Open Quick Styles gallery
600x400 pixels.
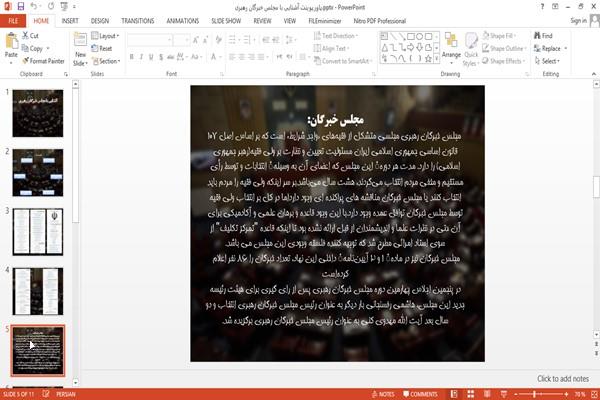471,49
